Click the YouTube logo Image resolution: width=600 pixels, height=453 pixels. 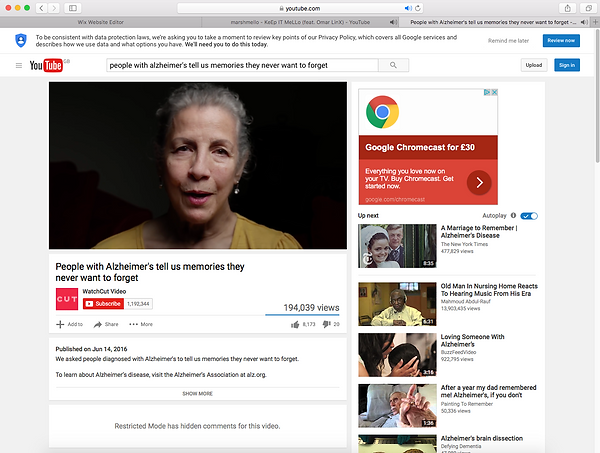point(46,65)
